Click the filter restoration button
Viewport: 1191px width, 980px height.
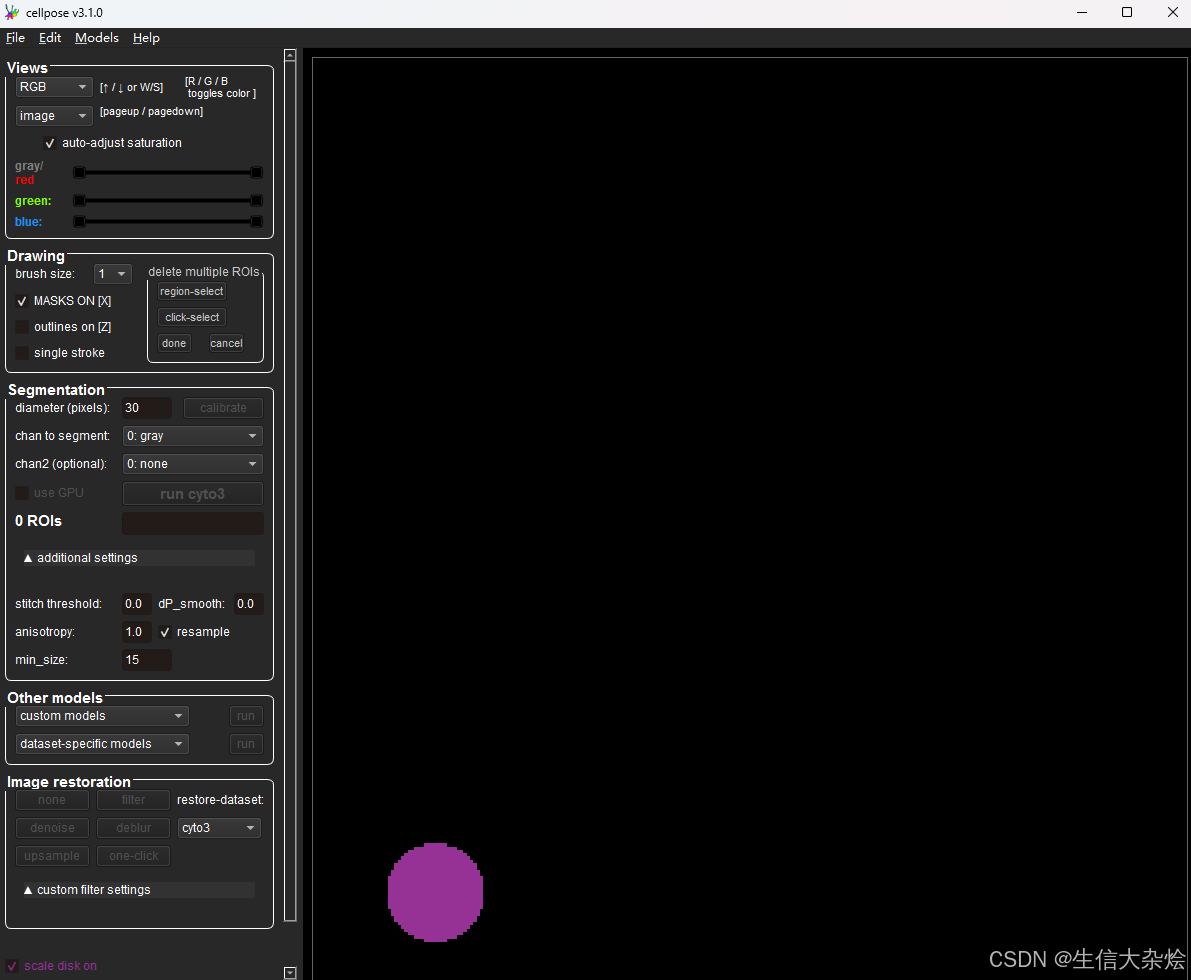134,800
